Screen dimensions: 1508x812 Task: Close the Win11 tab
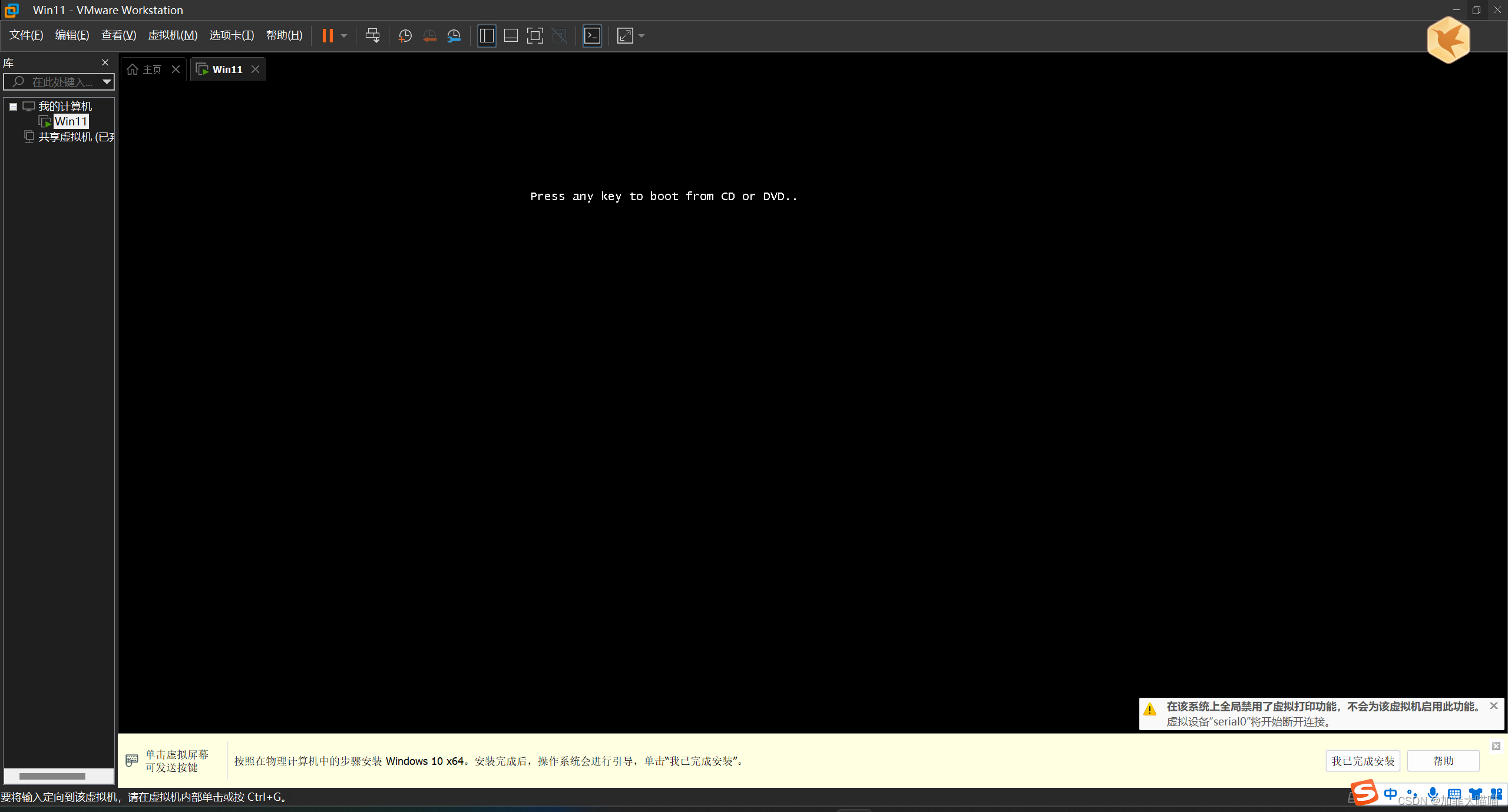pyautogui.click(x=255, y=69)
